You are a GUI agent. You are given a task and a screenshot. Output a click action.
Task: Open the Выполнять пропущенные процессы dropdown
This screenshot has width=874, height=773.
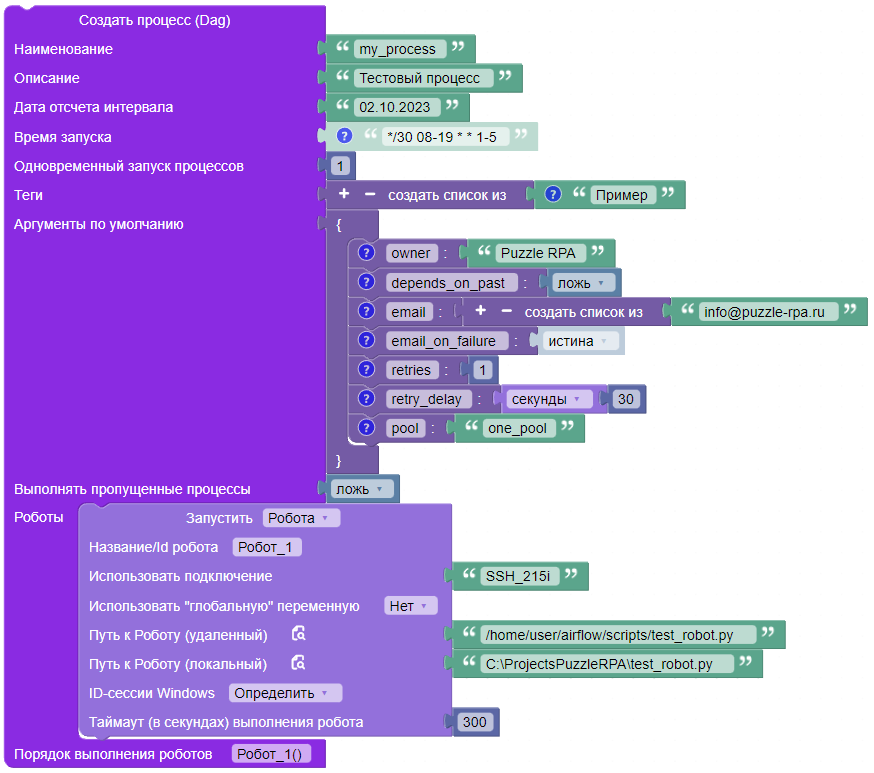coord(360,489)
